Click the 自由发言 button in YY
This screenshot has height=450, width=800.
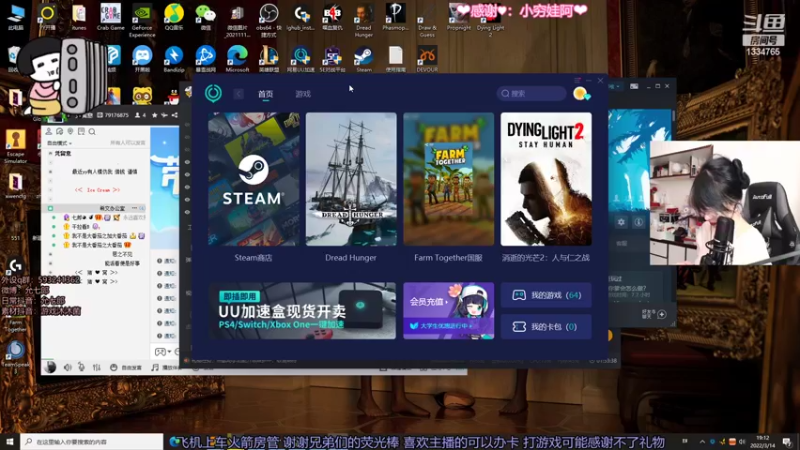tap(126, 367)
